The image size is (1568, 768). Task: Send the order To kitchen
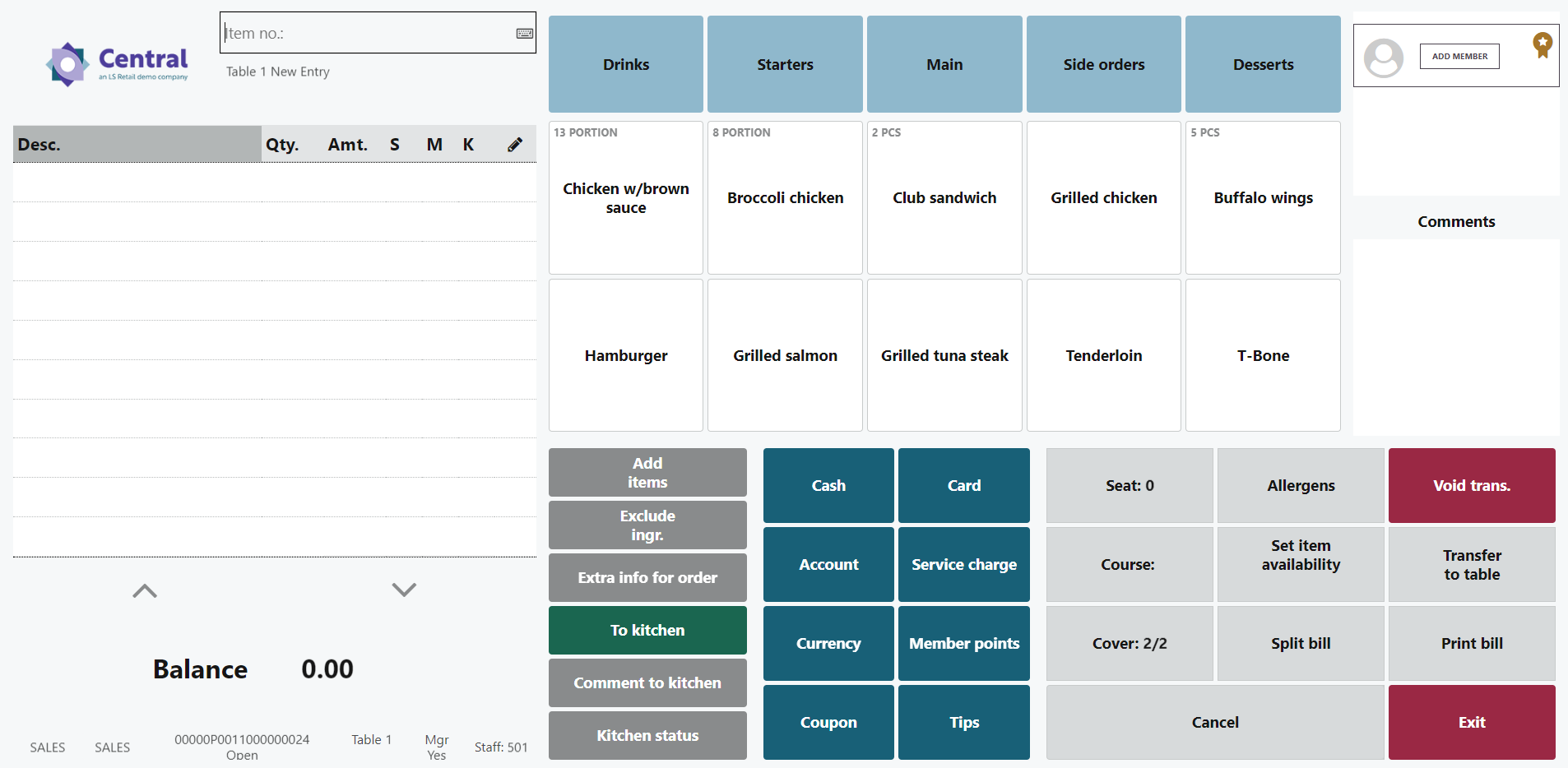click(647, 630)
